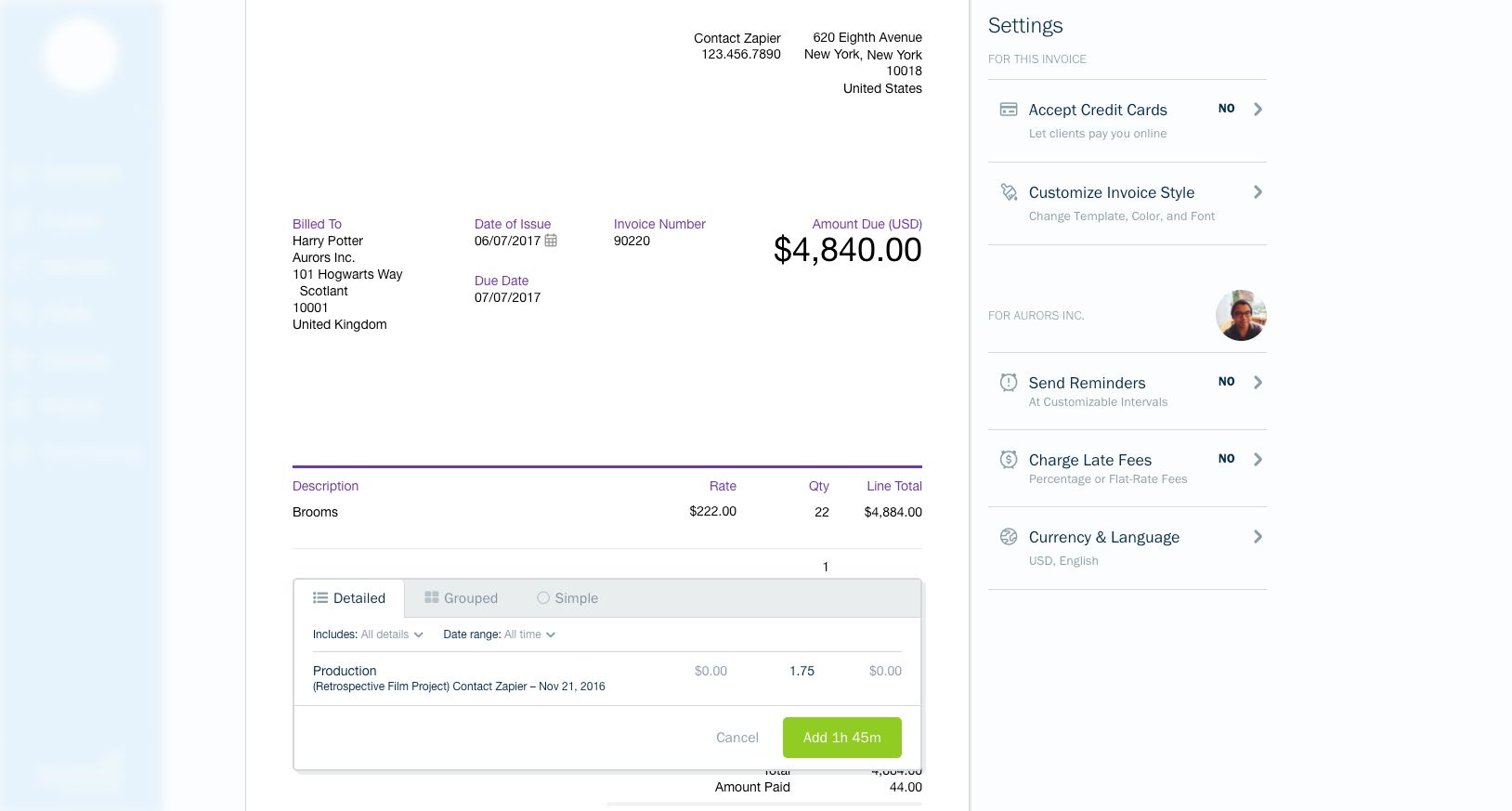Click the Charge Late Fees dollar icon
This screenshot has height=811, width=1512.
pyautogui.click(x=1008, y=460)
